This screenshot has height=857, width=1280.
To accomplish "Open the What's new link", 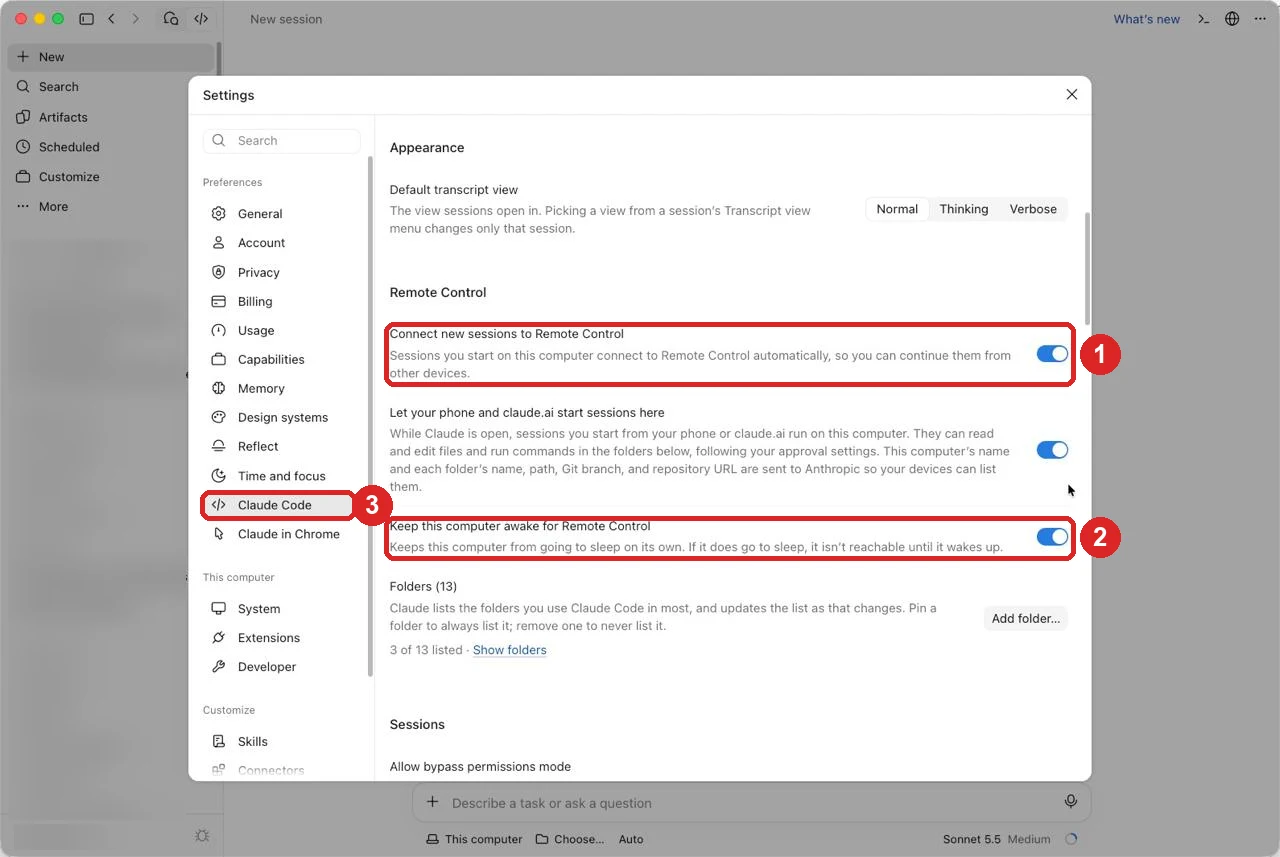I will pyautogui.click(x=1147, y=19).
